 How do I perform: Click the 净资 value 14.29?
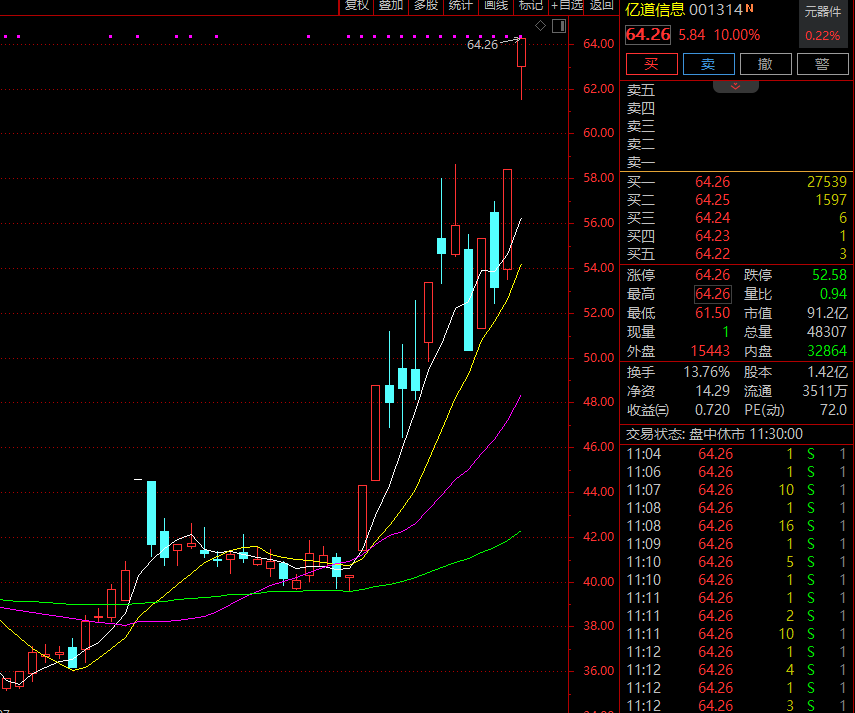(x=712, y=391)
